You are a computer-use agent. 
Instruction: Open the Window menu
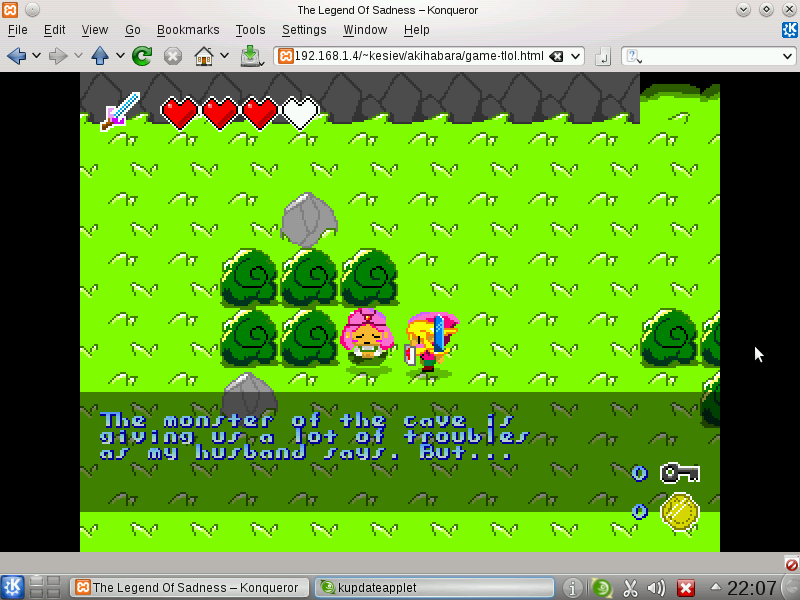365,30
